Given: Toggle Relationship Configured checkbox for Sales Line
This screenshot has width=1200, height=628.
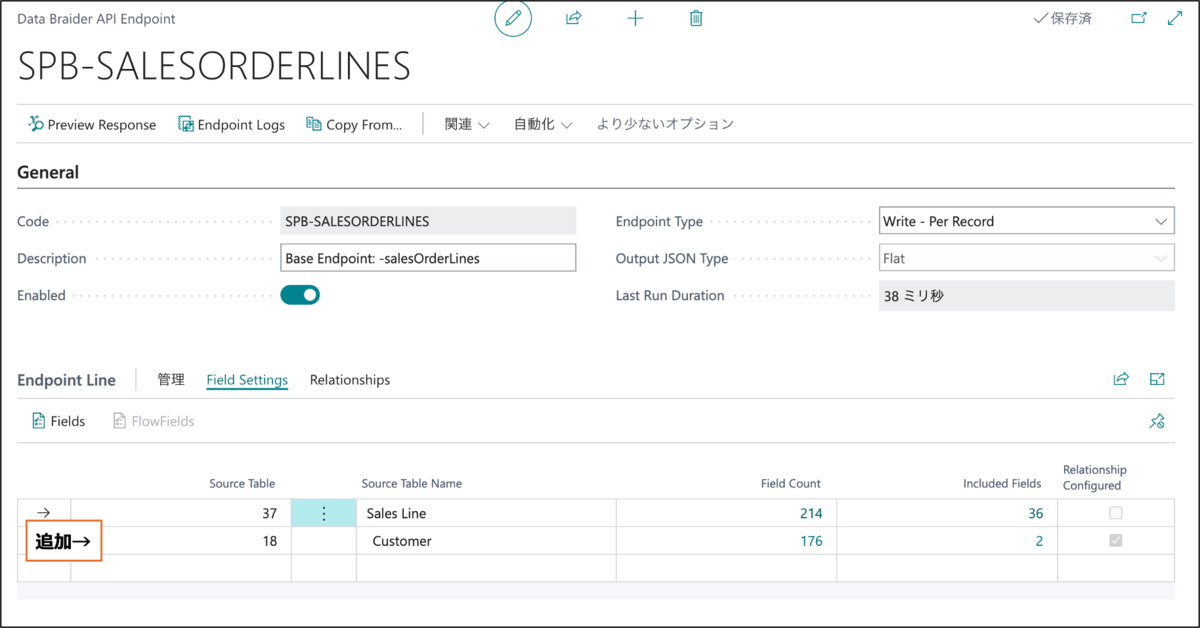Looking at the screenshot, I should (x=1116, y=513).
